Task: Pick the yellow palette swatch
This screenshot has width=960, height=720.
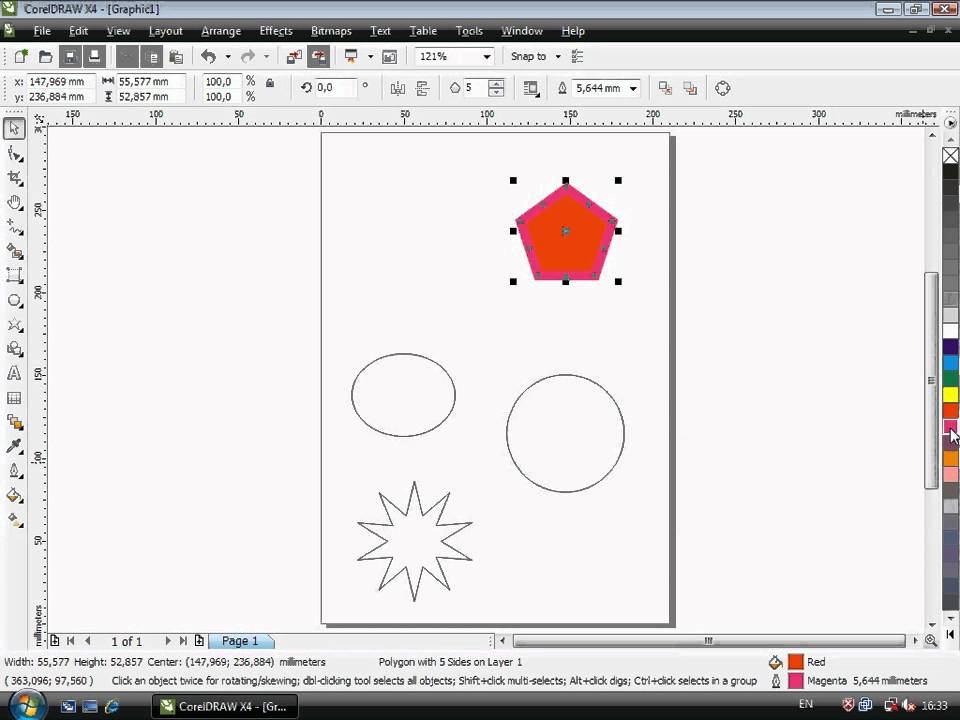Action: (950, 395)
